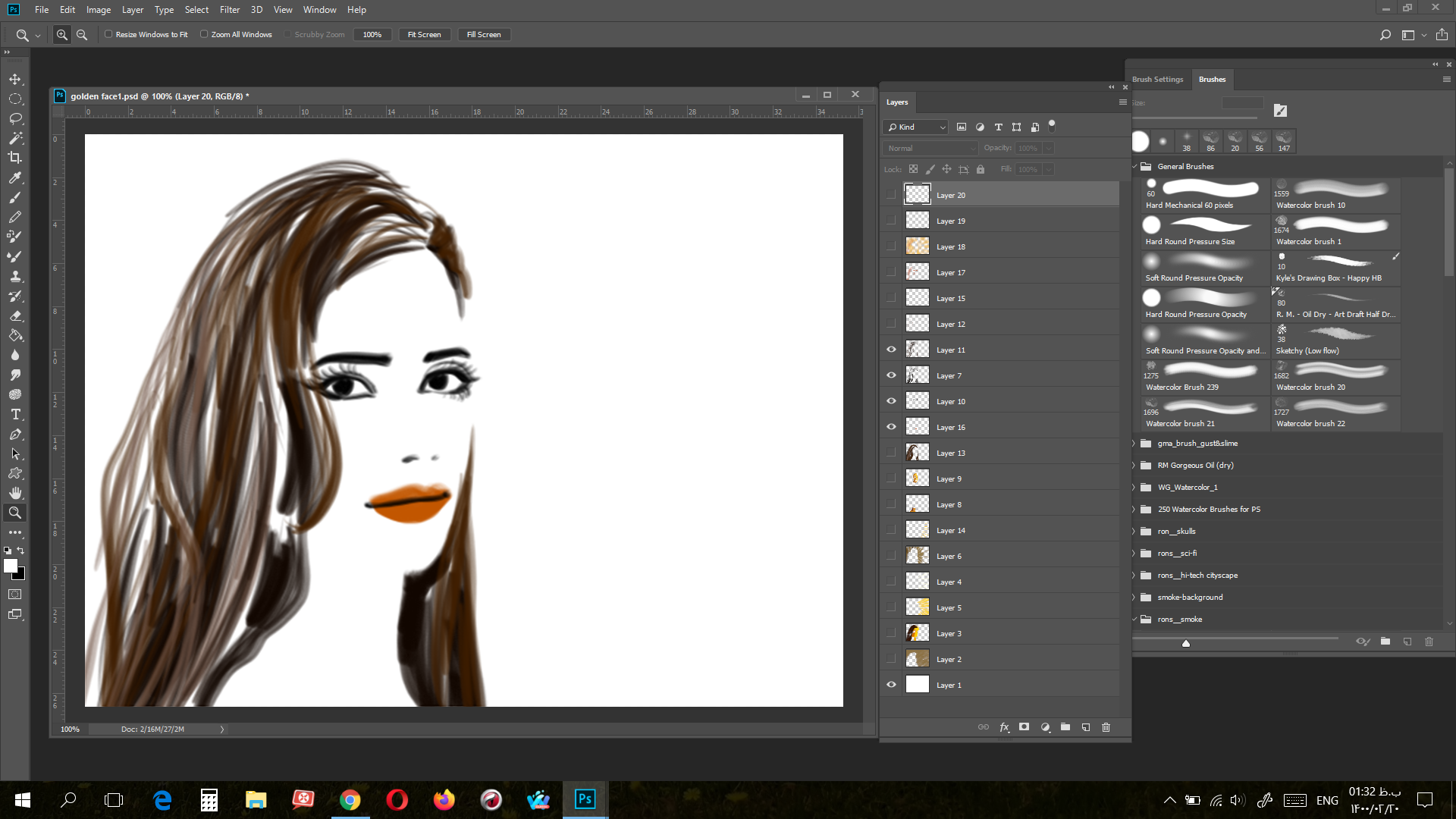Click the Fit Screen button
This screenshot has width=1456, height=819.
pos(424,35)
